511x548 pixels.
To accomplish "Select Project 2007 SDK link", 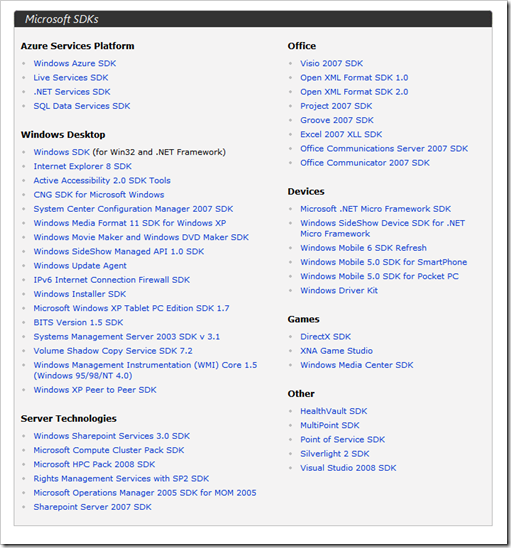I will coord(336,106).
